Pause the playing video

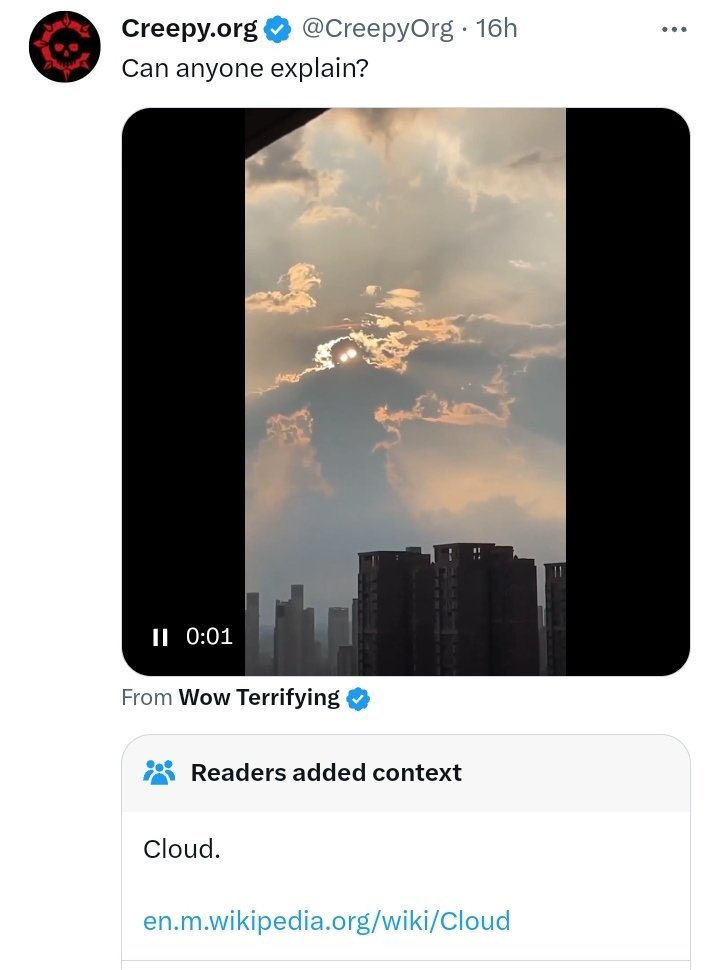tap(159, 636)
